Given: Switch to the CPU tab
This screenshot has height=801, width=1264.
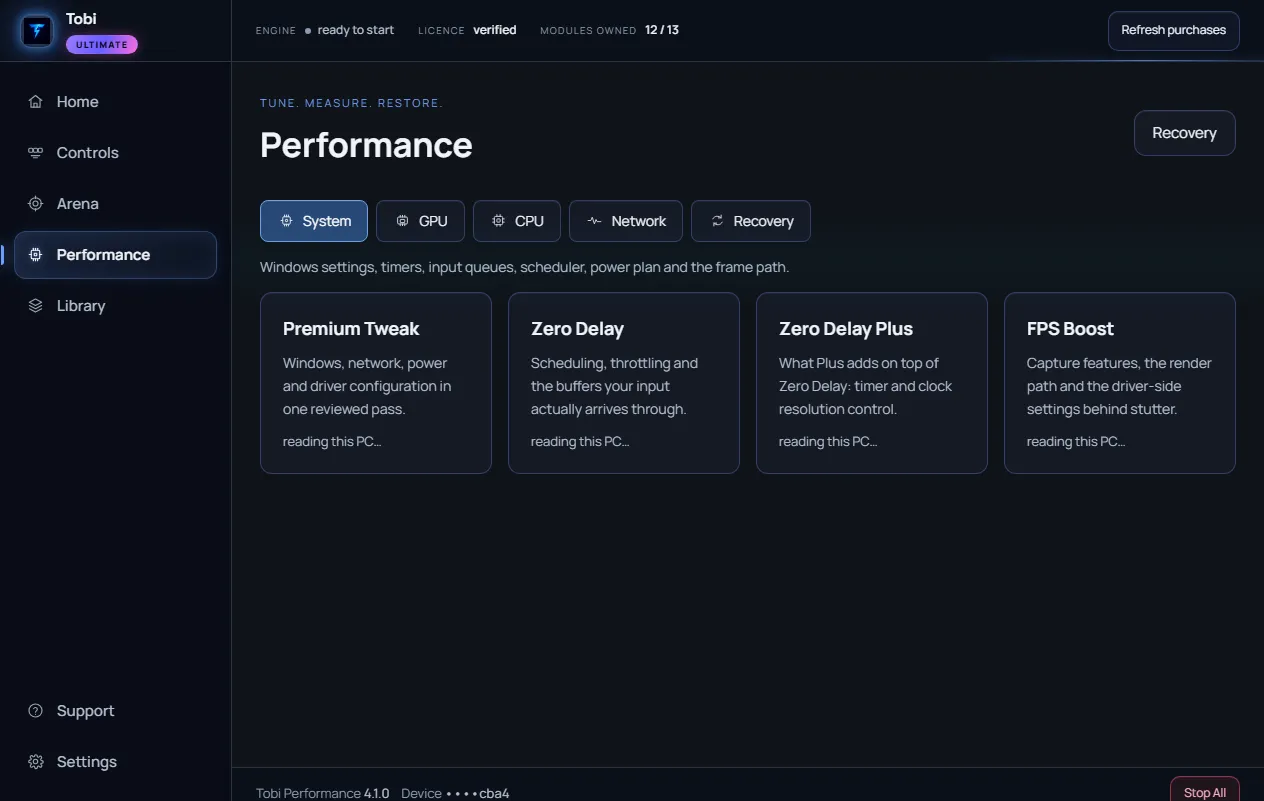Looking at the screenshot, I should pos(517,221).
